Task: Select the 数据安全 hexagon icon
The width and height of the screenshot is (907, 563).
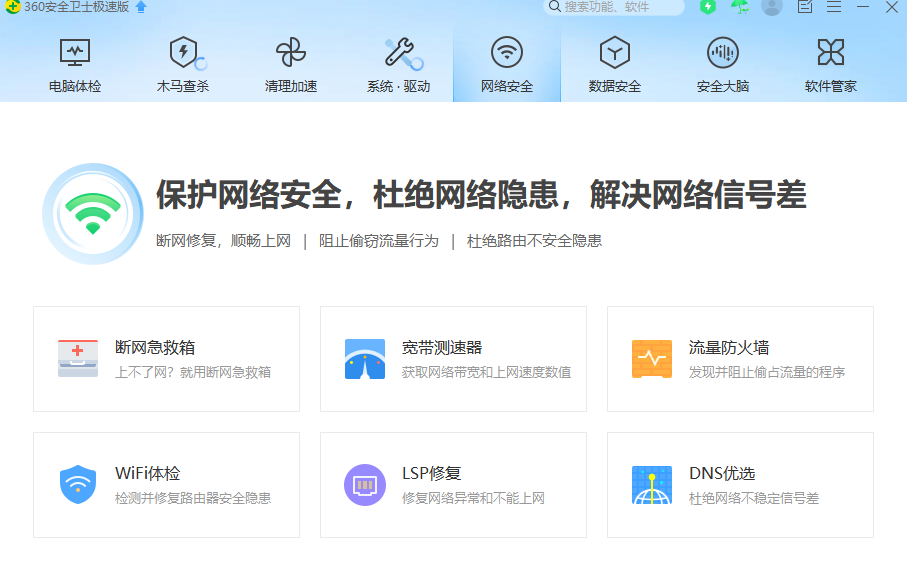Action: tap(614, 52)
